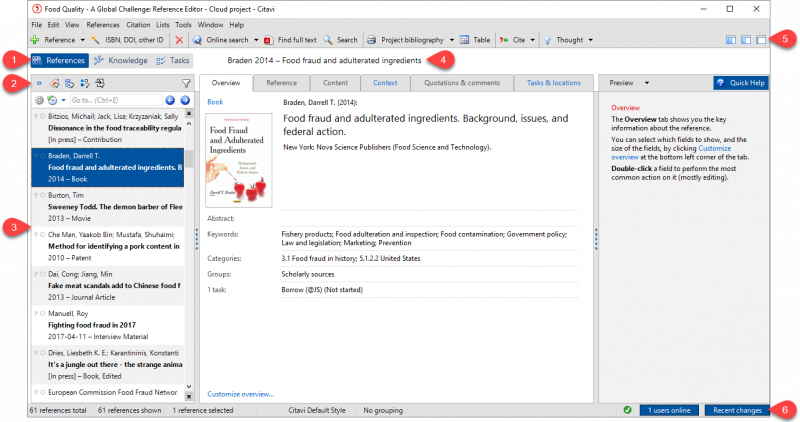Click the orange tag label icon
This screenshot has width=800, height=422.
click(54, 83)
